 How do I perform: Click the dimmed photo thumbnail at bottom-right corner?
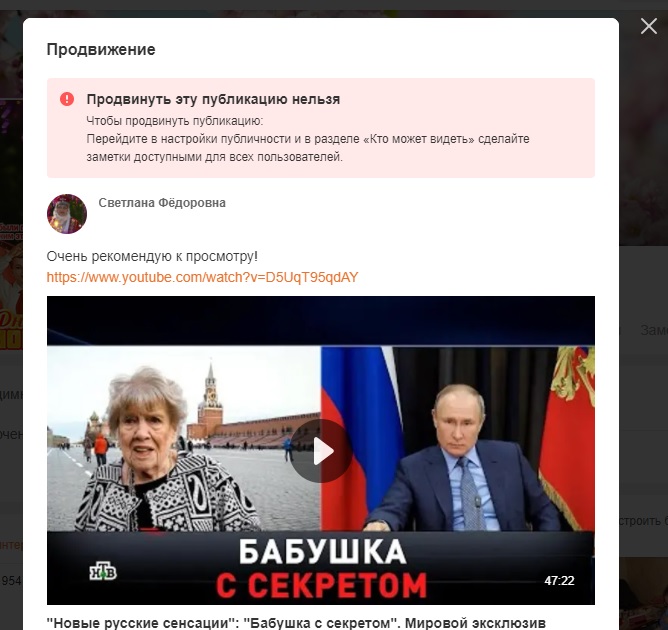coord(643,594)
